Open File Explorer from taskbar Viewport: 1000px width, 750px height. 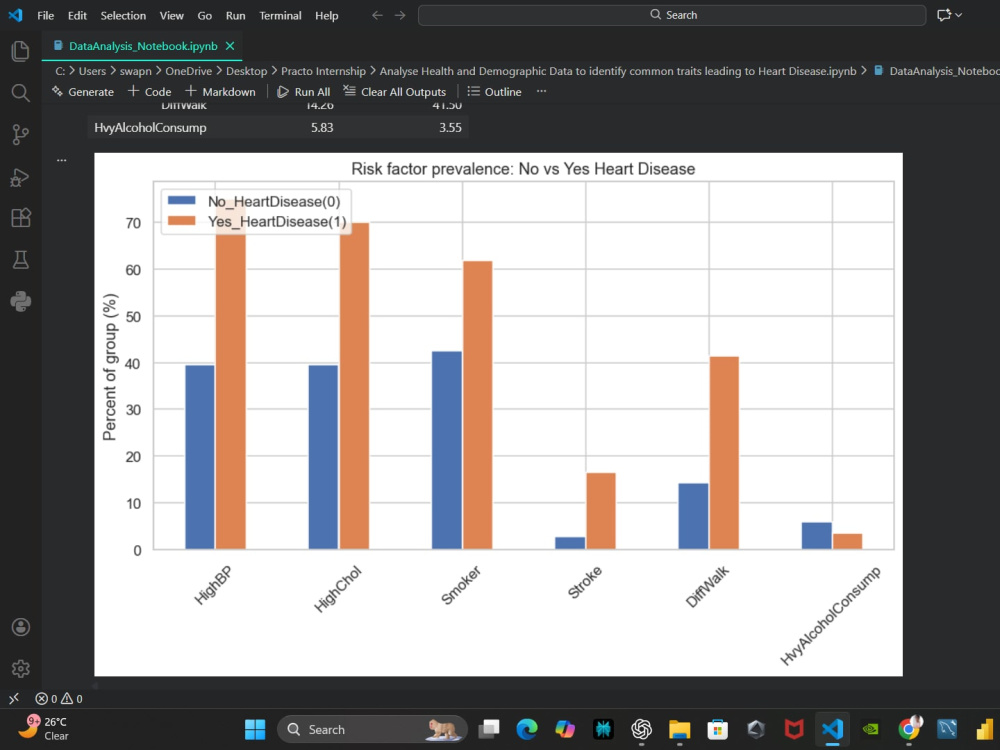click(x=680, y=729)
